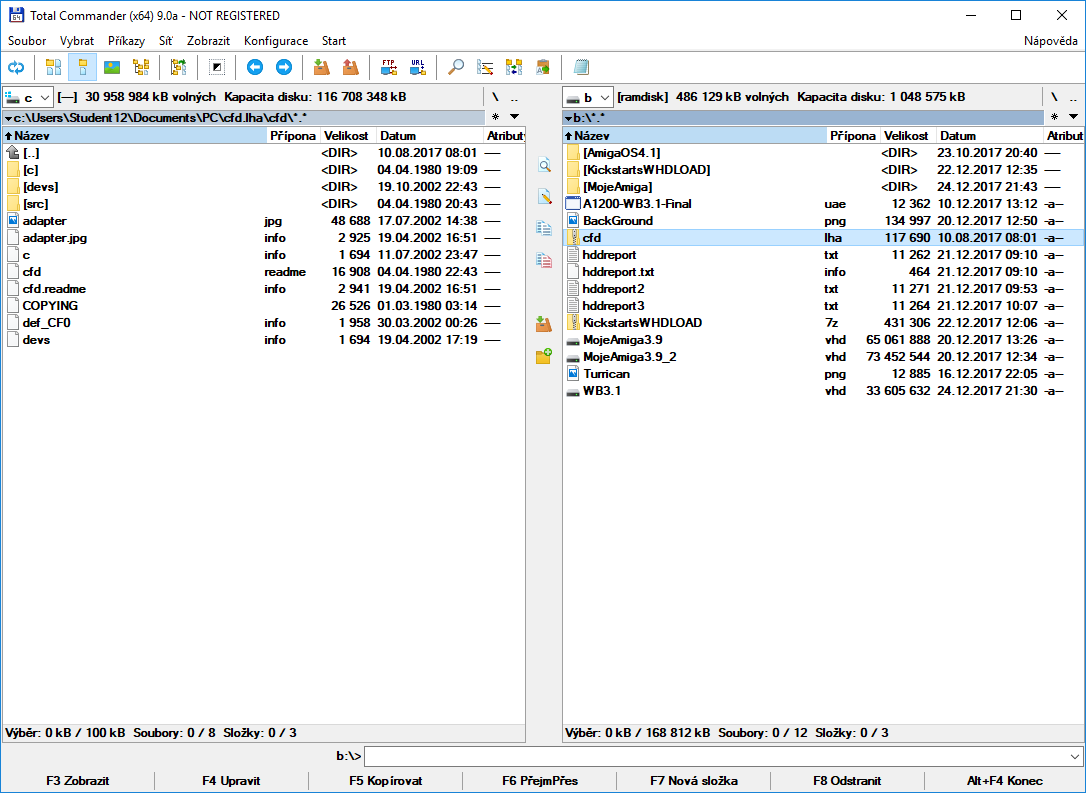The width and height of the screenshot is (1086, 793).
Task: Click the new folder icon in middle bar
Action: [x=544, y=356]
